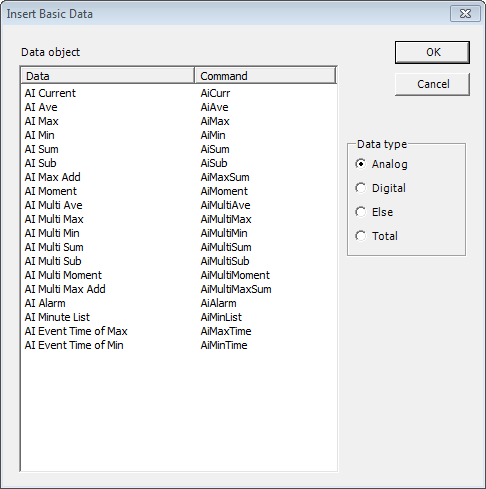The height and width of the screenshot is (489, 486).
Task: Click the Command column header
Action: click(265, 76)
